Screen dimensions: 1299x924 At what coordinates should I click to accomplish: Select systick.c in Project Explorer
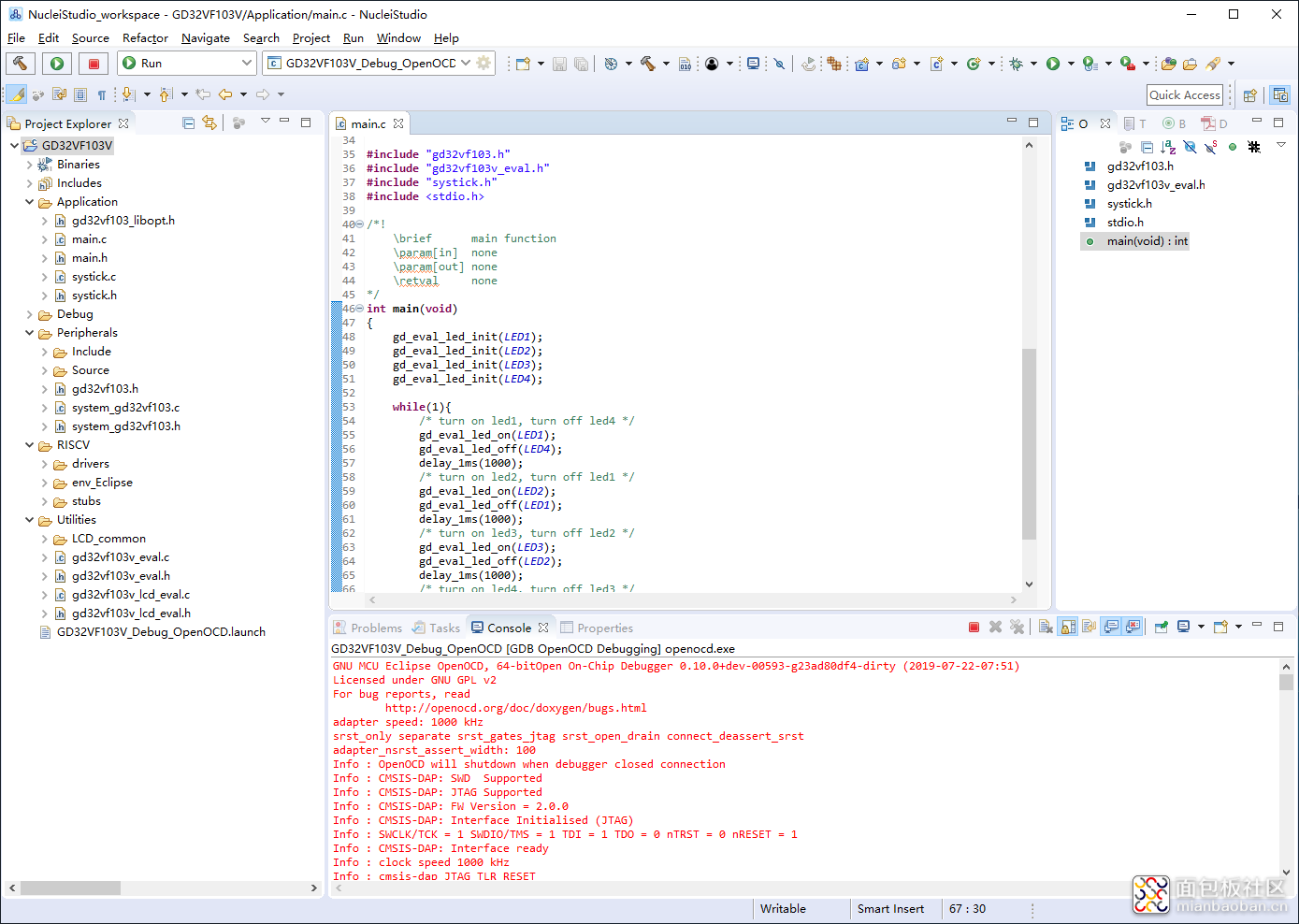pyautogui.click(x=94, y=277)
